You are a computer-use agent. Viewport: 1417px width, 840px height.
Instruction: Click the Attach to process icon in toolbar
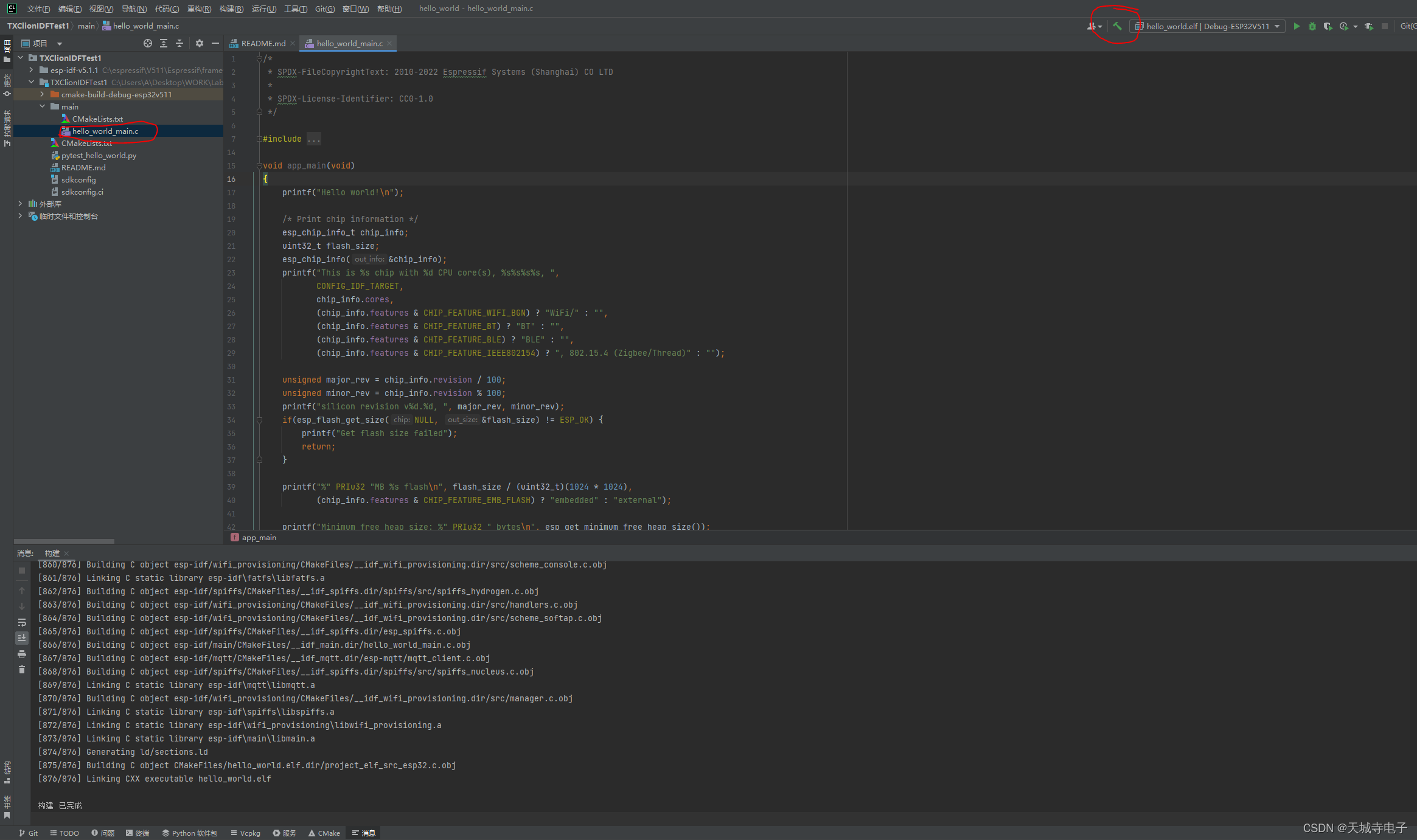coord(1369,26)
